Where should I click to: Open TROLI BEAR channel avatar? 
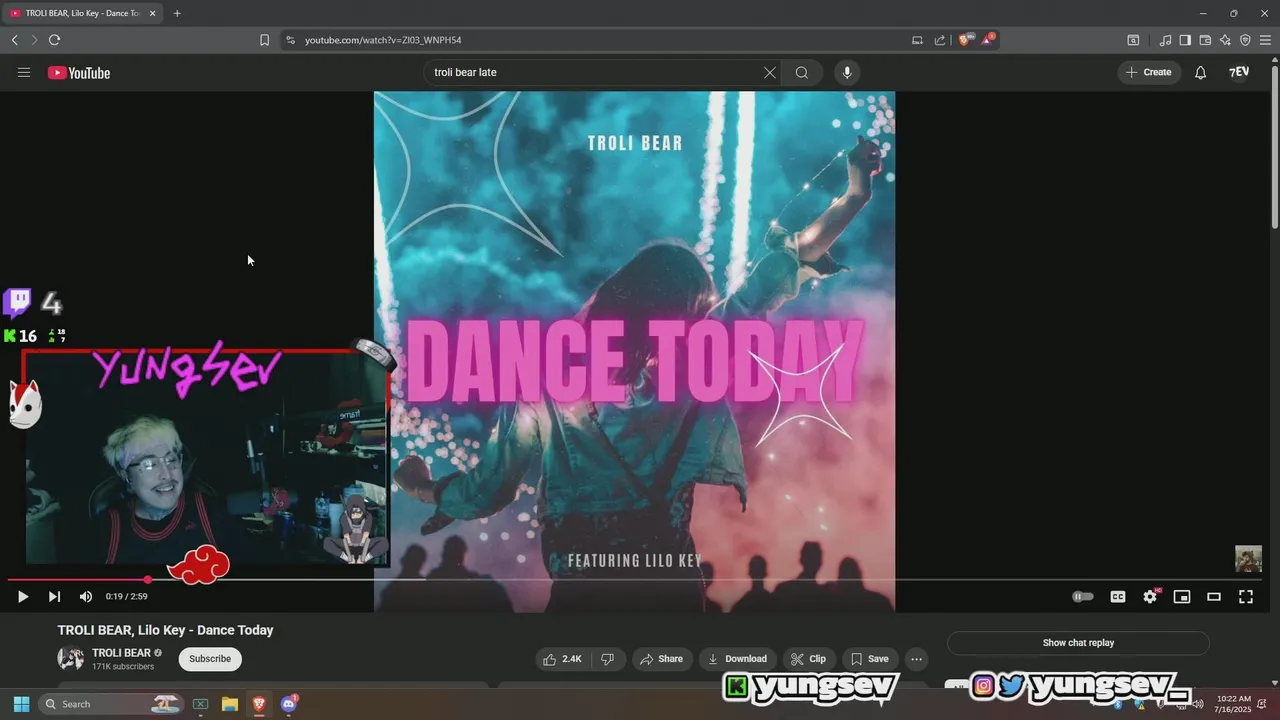(x=71, y=659)
